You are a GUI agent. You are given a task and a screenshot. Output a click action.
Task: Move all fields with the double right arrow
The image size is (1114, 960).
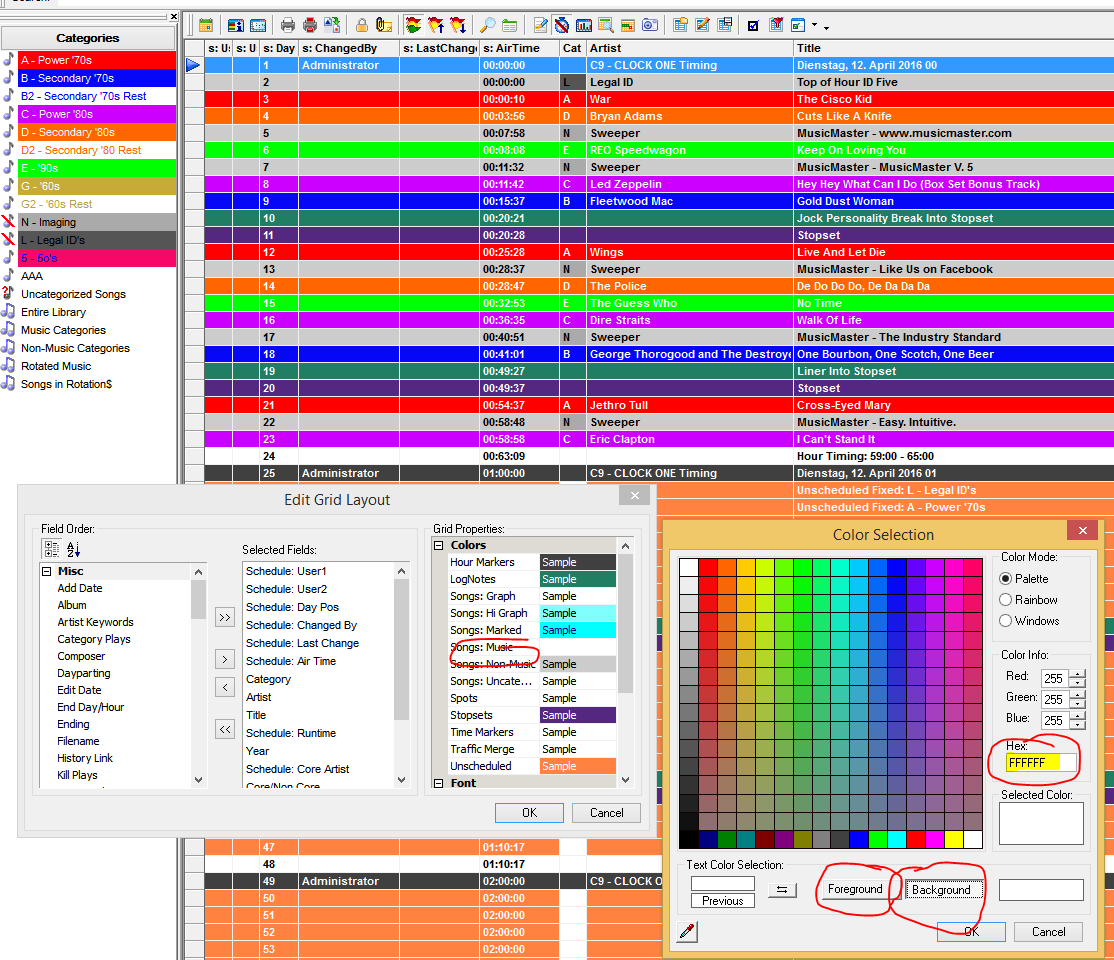225,617
